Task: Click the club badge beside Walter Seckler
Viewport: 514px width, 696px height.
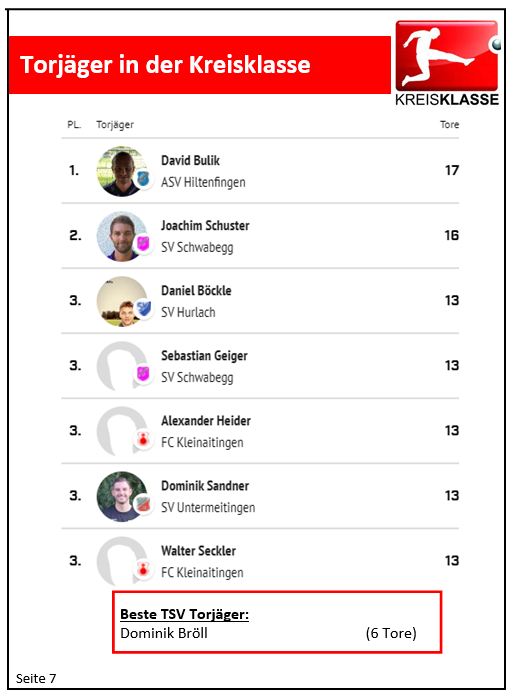Action: pos(143,569)
